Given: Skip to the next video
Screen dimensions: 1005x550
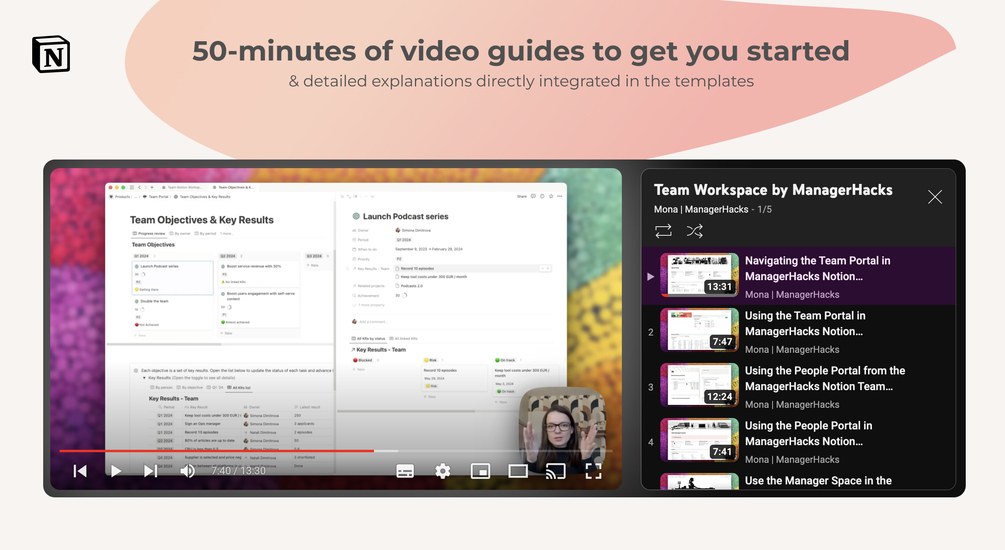Looking at the screenshot, I should coord(151,471).
